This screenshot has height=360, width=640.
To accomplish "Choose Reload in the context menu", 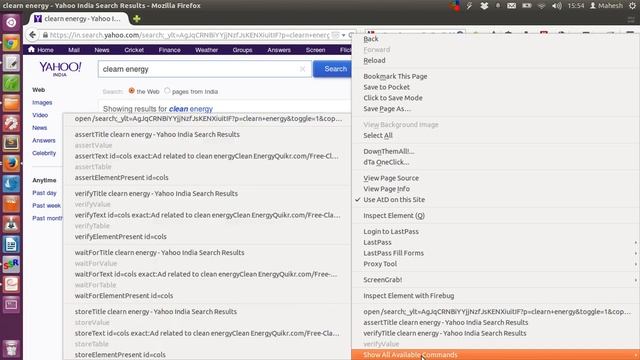I will (x=496, y=60).
